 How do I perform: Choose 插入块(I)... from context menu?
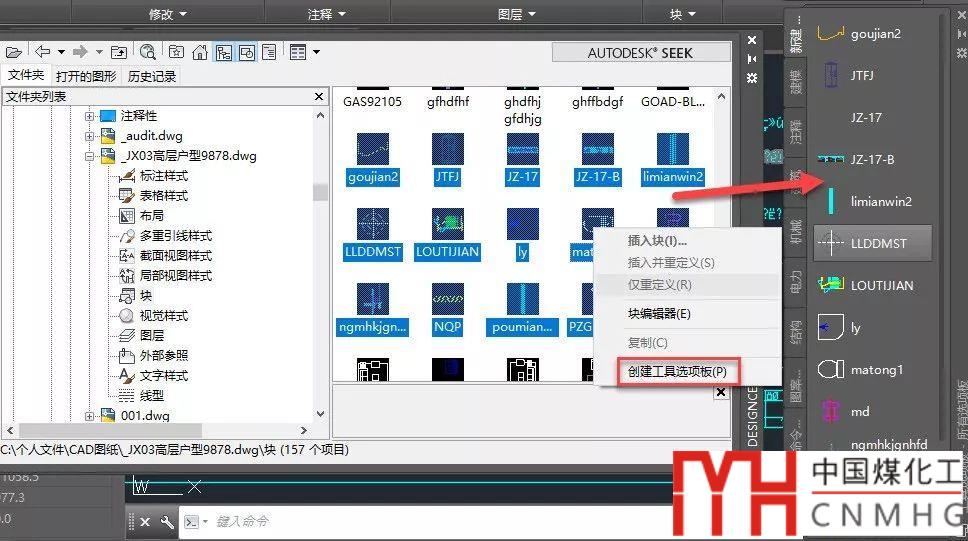[657, 240]
